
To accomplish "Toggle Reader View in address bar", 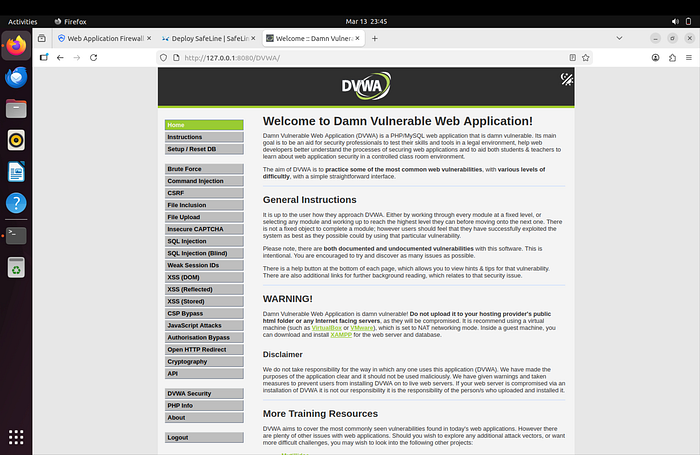I will pyautogui.click(x=572, y=58).
